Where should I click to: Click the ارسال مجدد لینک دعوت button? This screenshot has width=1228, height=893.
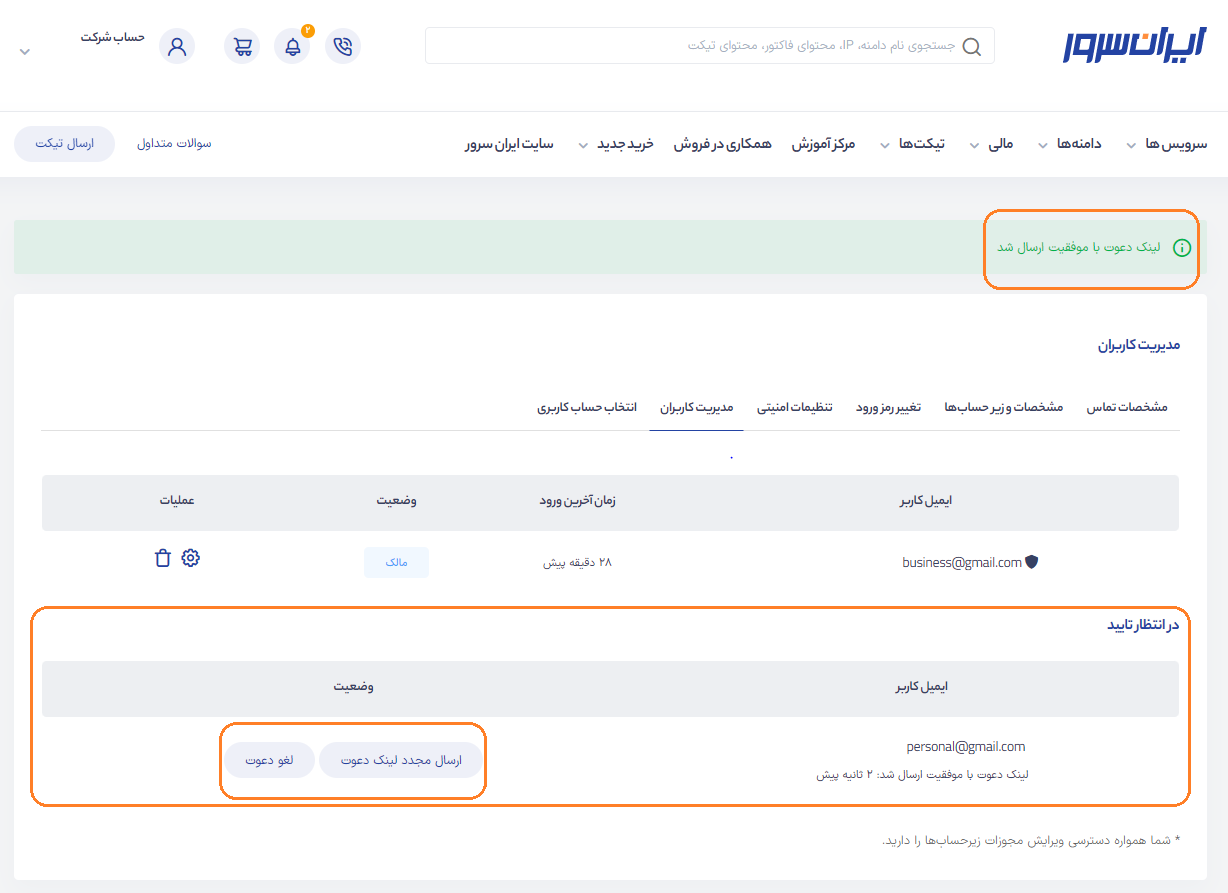point(401,760)
